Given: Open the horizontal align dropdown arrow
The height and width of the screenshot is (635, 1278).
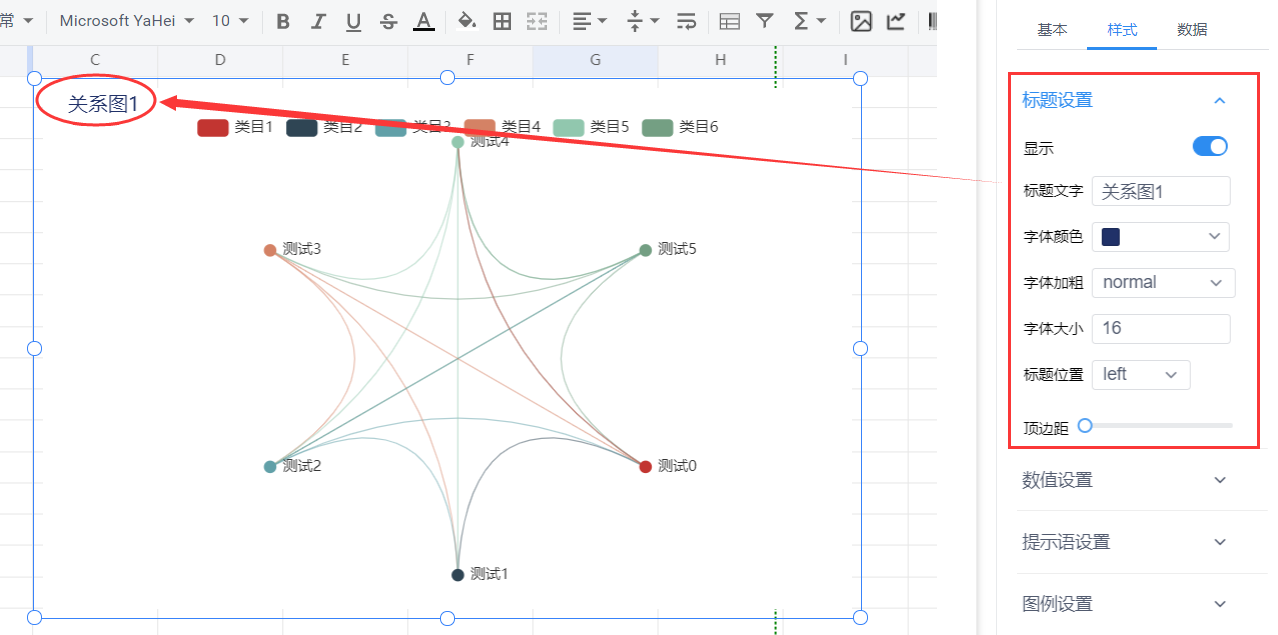Looking at the screenshot, I should 603,21.
